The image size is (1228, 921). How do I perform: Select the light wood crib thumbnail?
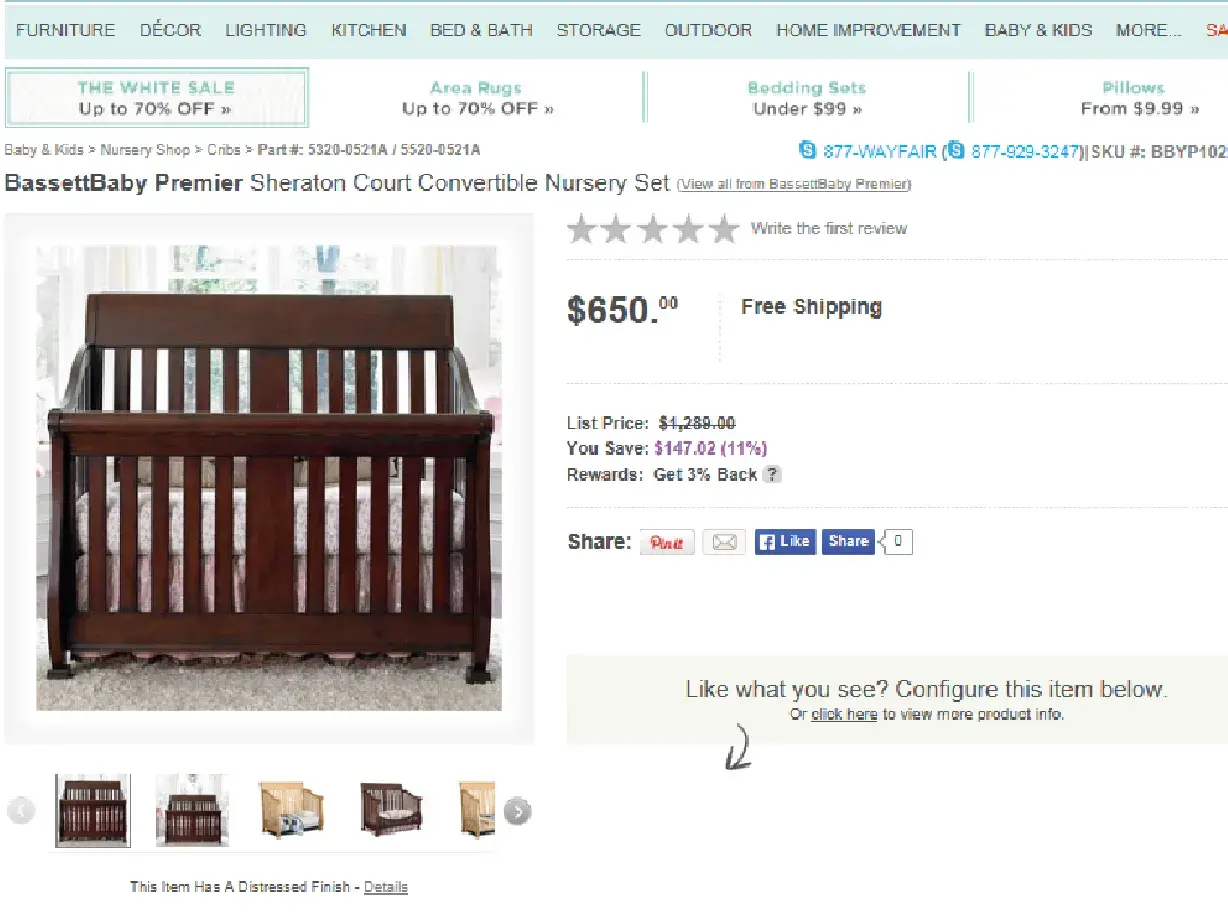[x=292, y=809]
